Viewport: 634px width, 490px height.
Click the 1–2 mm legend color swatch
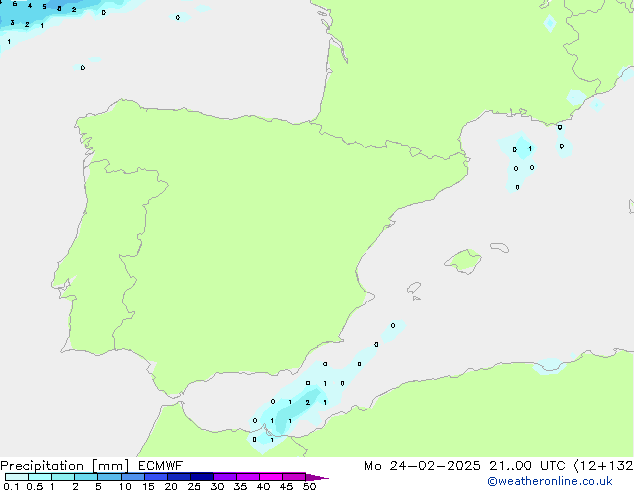(x=63, y=477)
